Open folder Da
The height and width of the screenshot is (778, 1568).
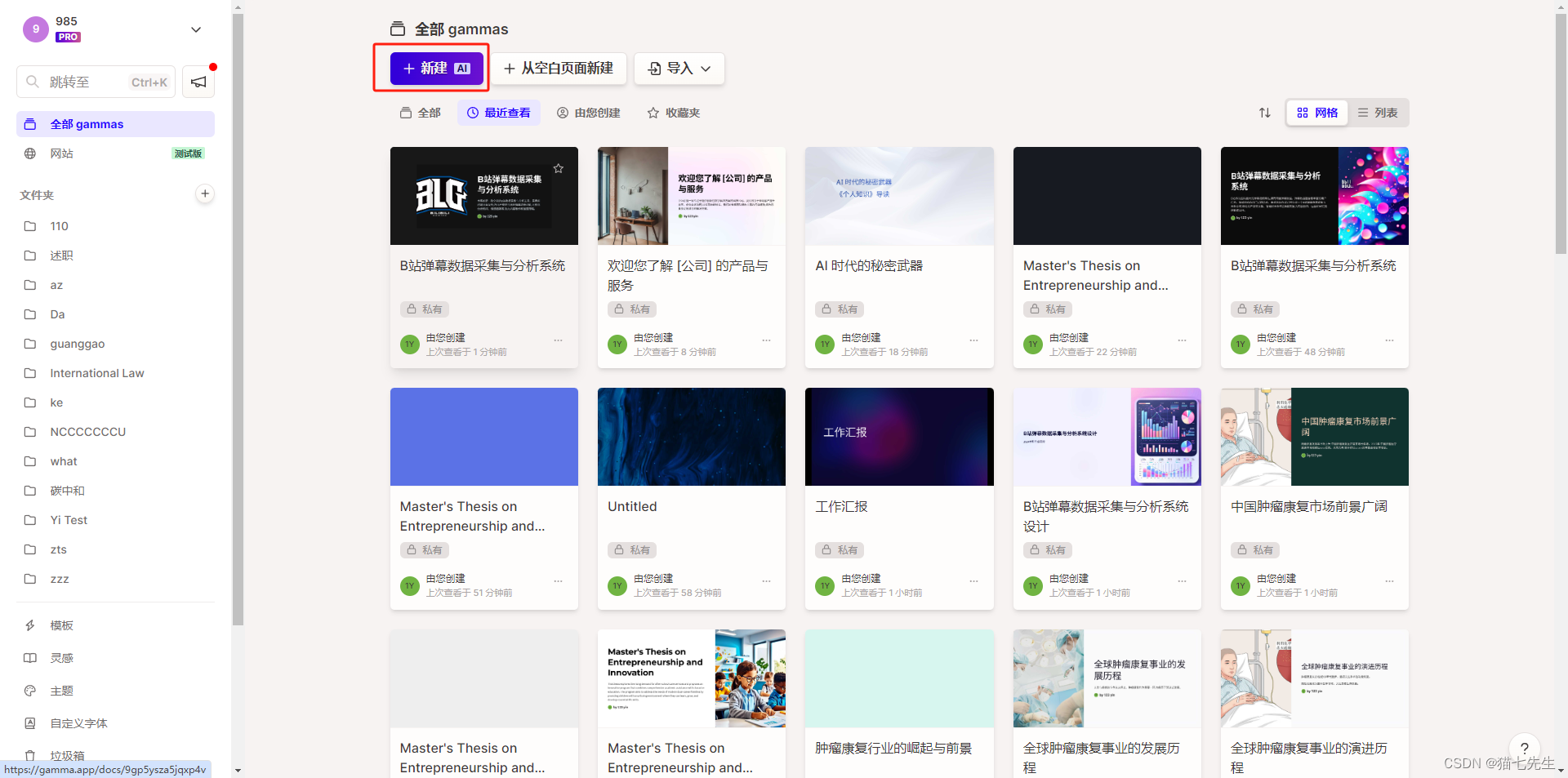tap(115, 314)
